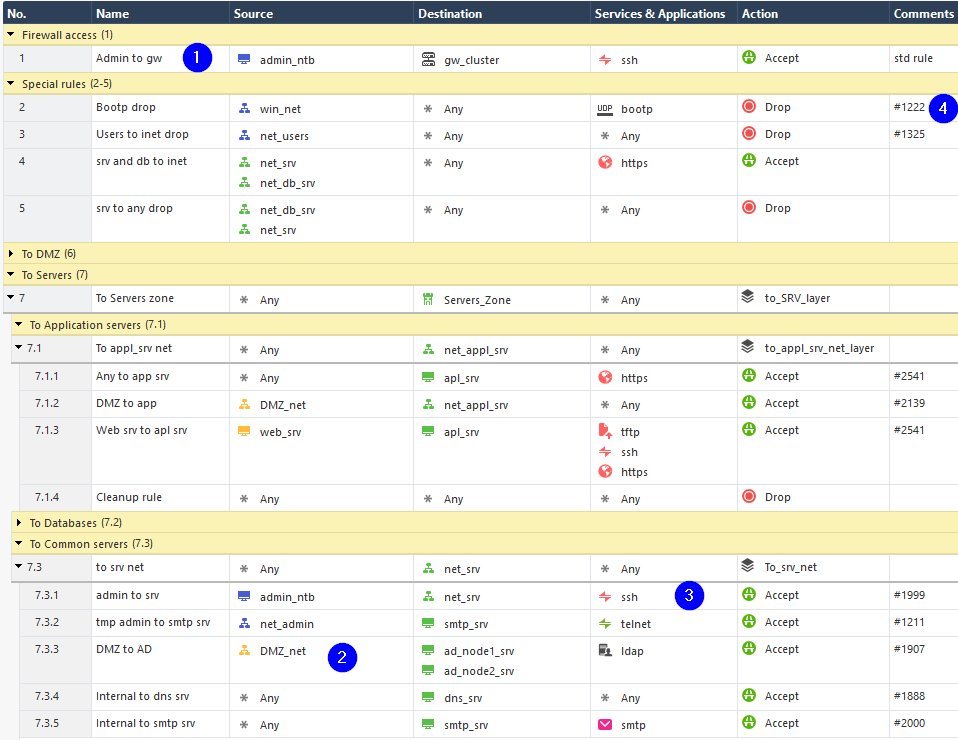Click net_srv source in rule 4
The image size is (958, 740).
[278, 163]
